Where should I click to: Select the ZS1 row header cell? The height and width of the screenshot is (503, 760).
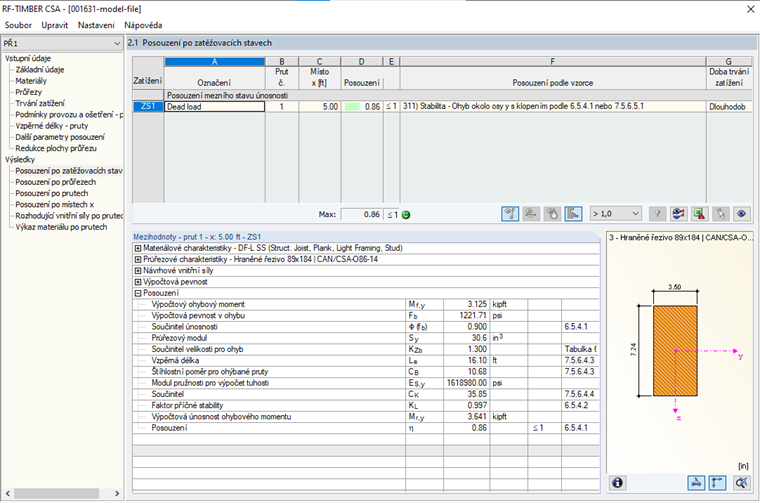[148, 107]
